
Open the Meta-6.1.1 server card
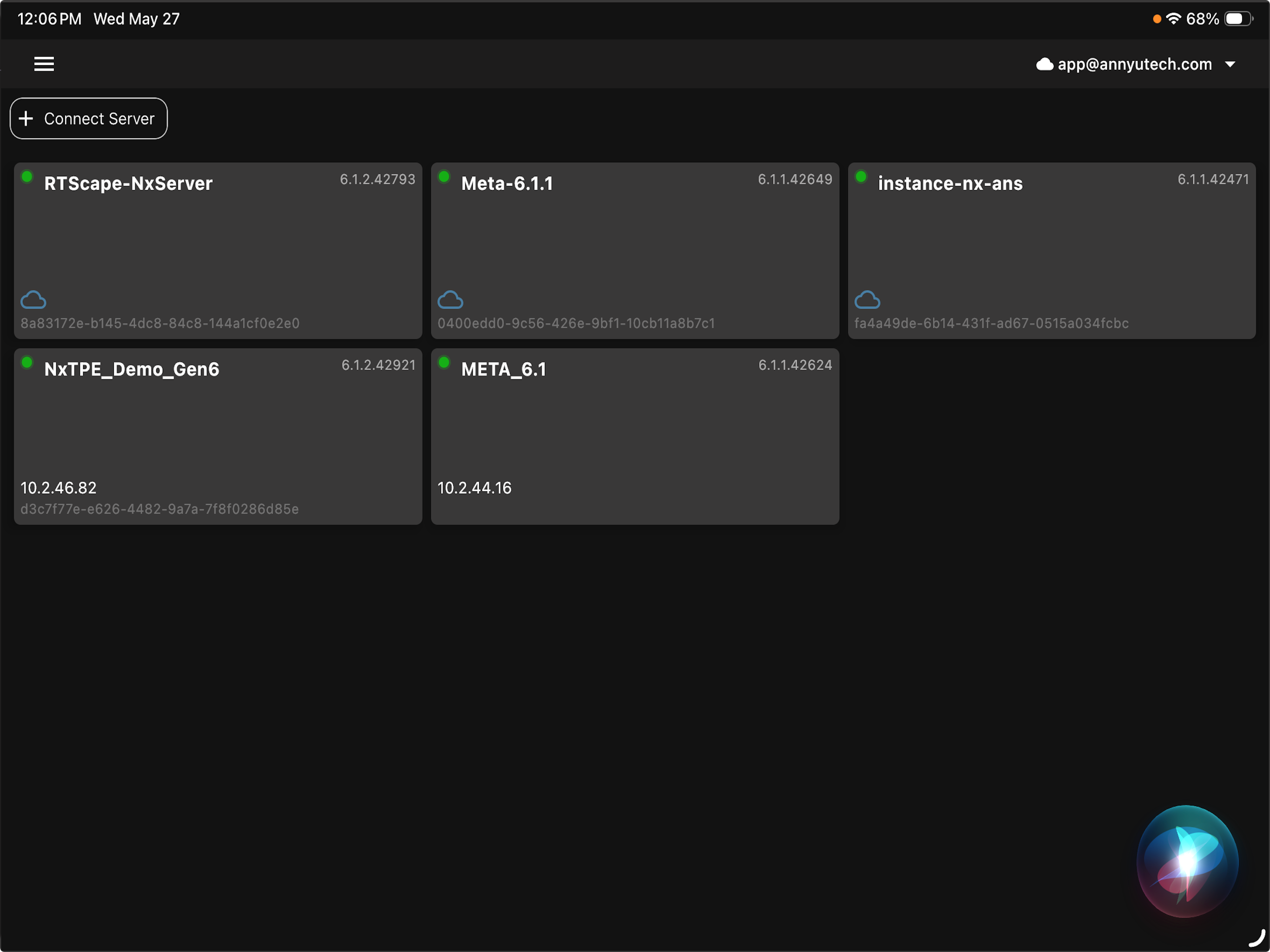click(x=635, y=251)
